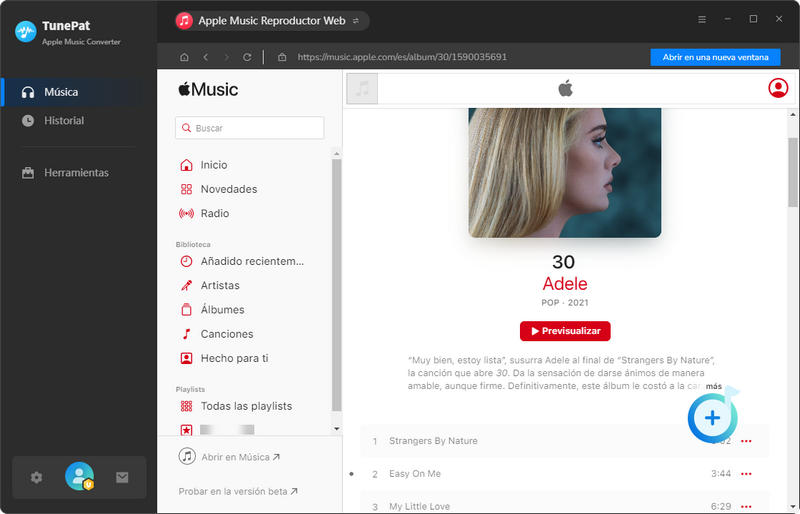Screen dimensions: 800x514
Task: Click 'Abrir en una nueva ventana' button
Action: pos(715,57)
